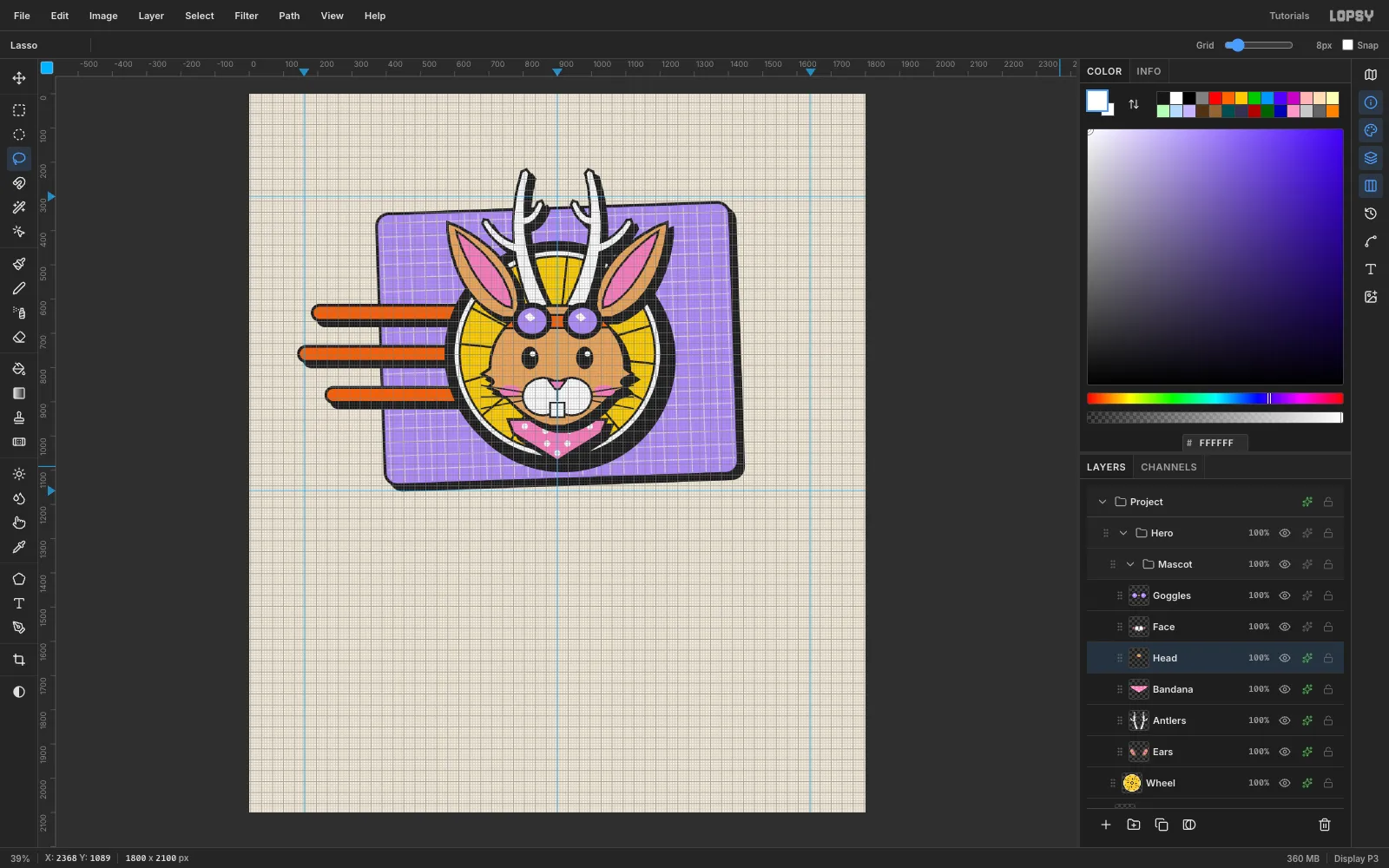1389x868 pixels.
Task: Select the Pencil tool
Action: tap(19, 288)
